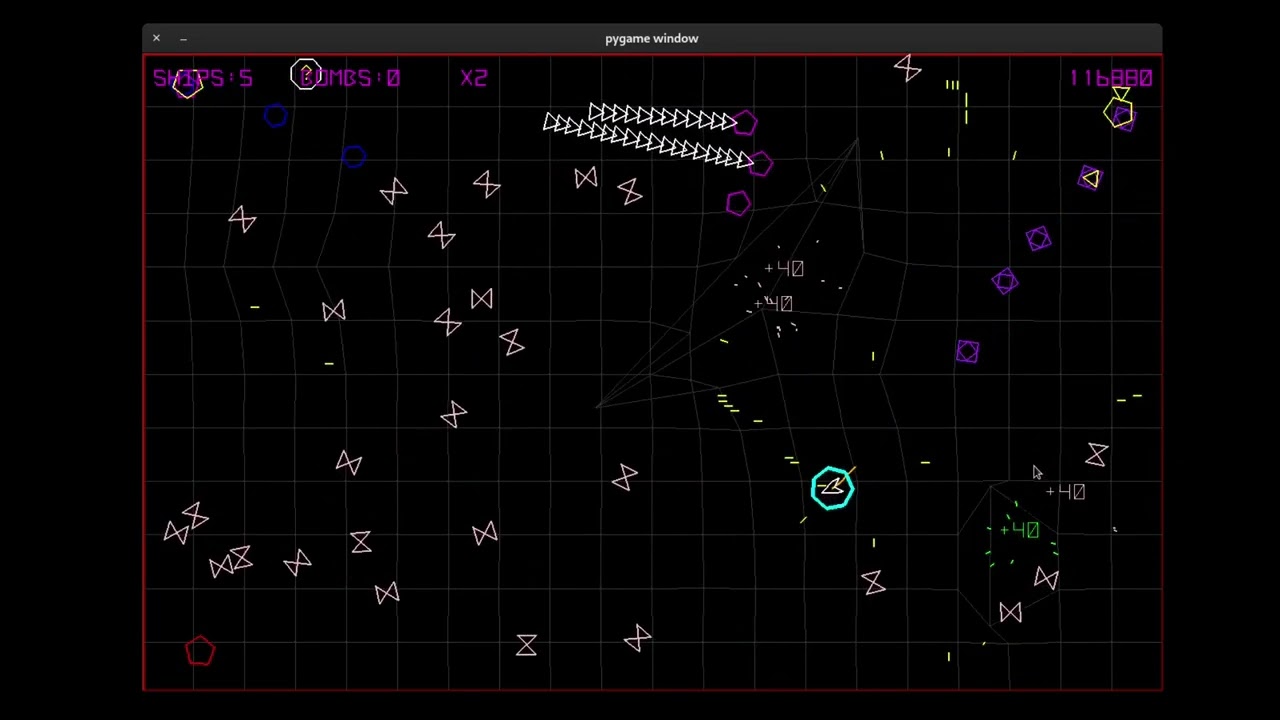Close the pygame window
Viewport: 1280px width, 720px height.
click(x=156, y=38)
